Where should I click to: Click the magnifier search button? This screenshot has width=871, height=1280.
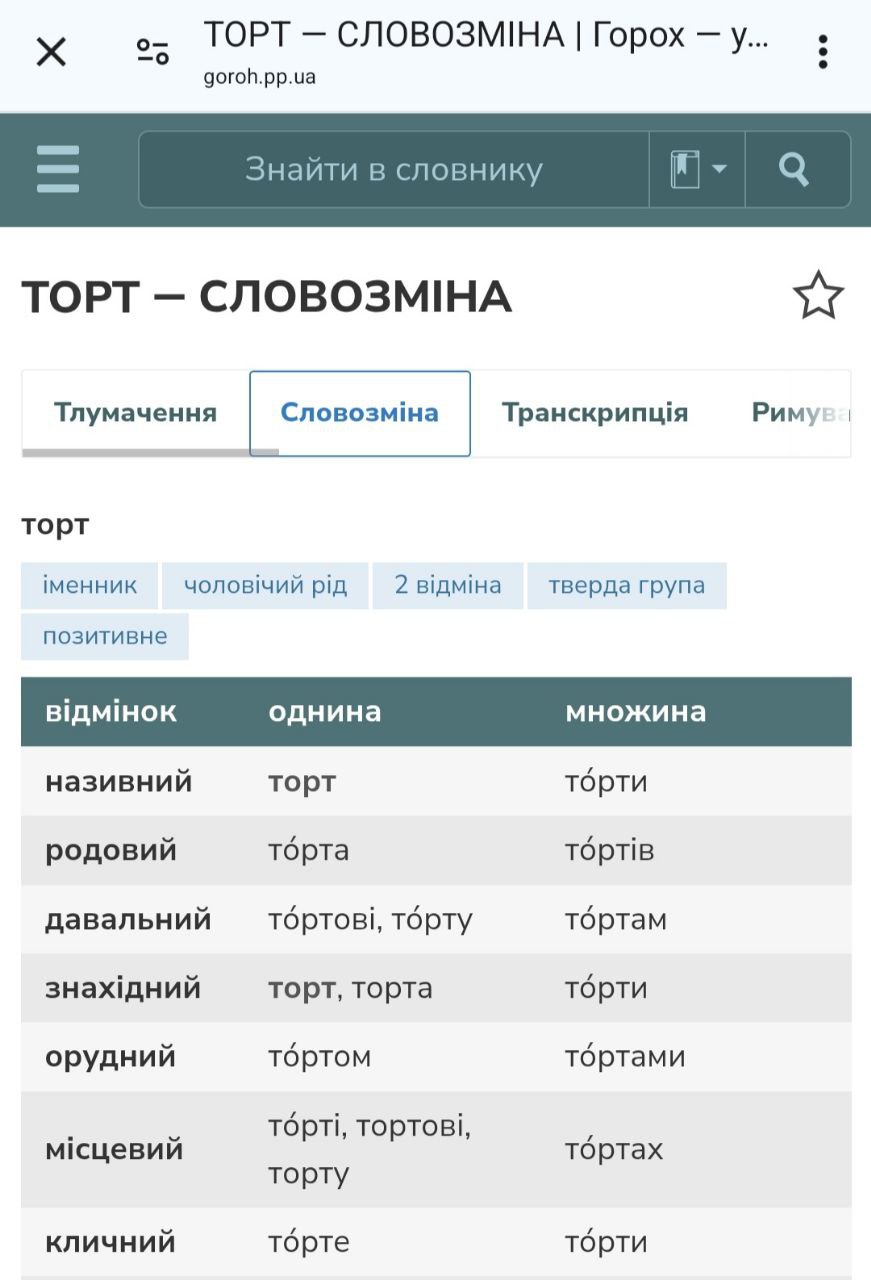point(796,169)
